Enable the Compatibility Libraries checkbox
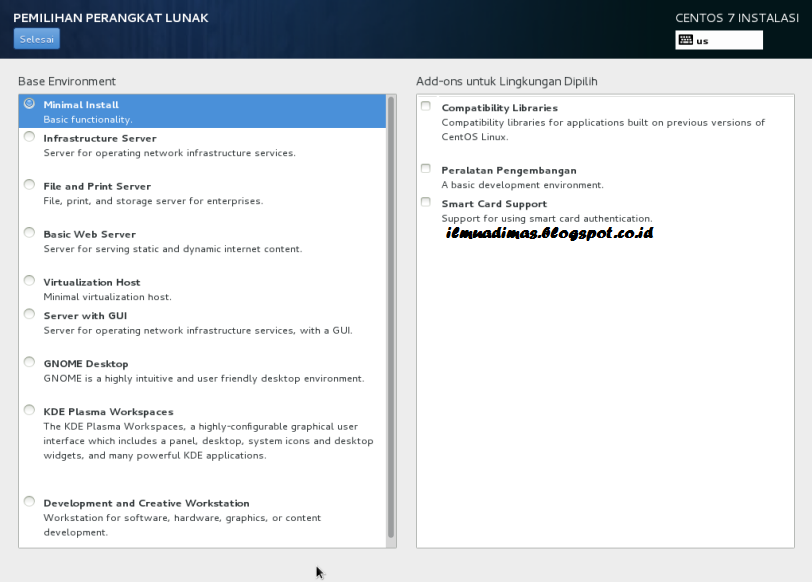The image size is (812, 582). tap(426, 106)
